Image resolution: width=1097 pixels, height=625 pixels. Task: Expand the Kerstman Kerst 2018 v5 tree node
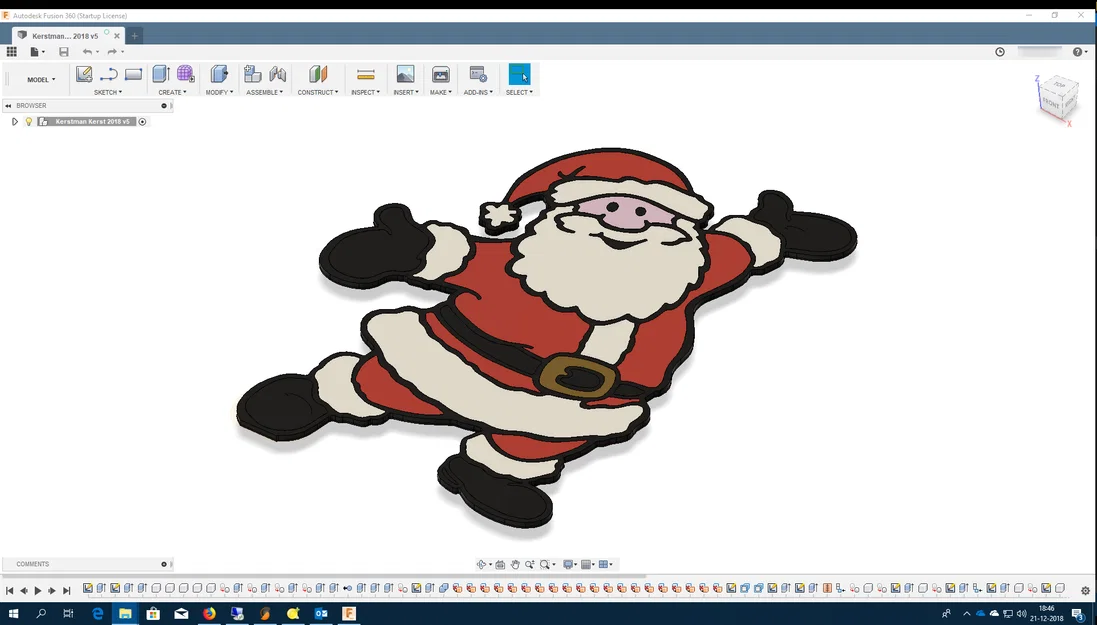pos(15,122)
